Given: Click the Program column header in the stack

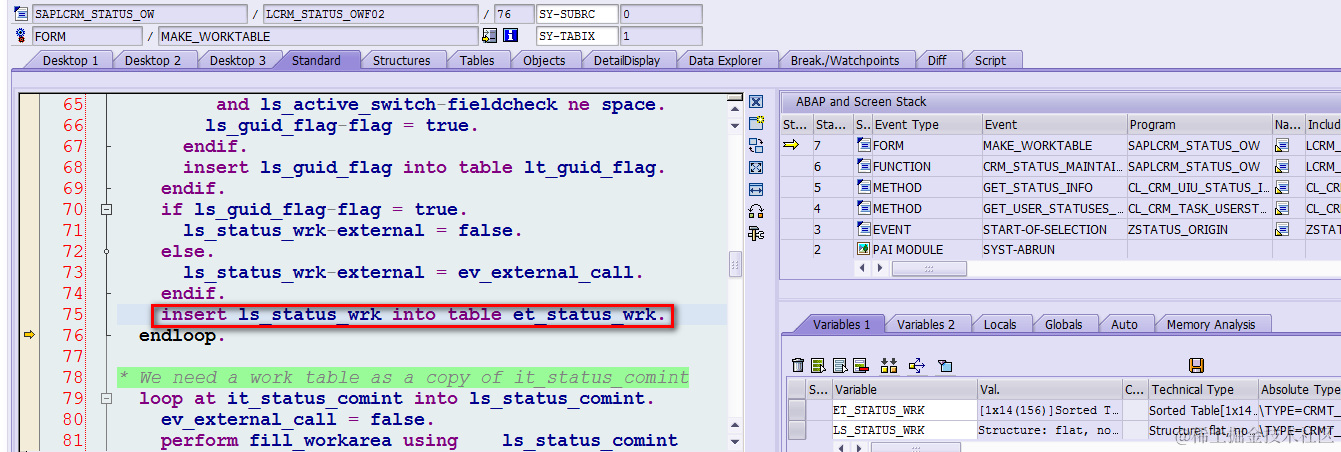Looking at the screenshot, I should point(1198,125).
